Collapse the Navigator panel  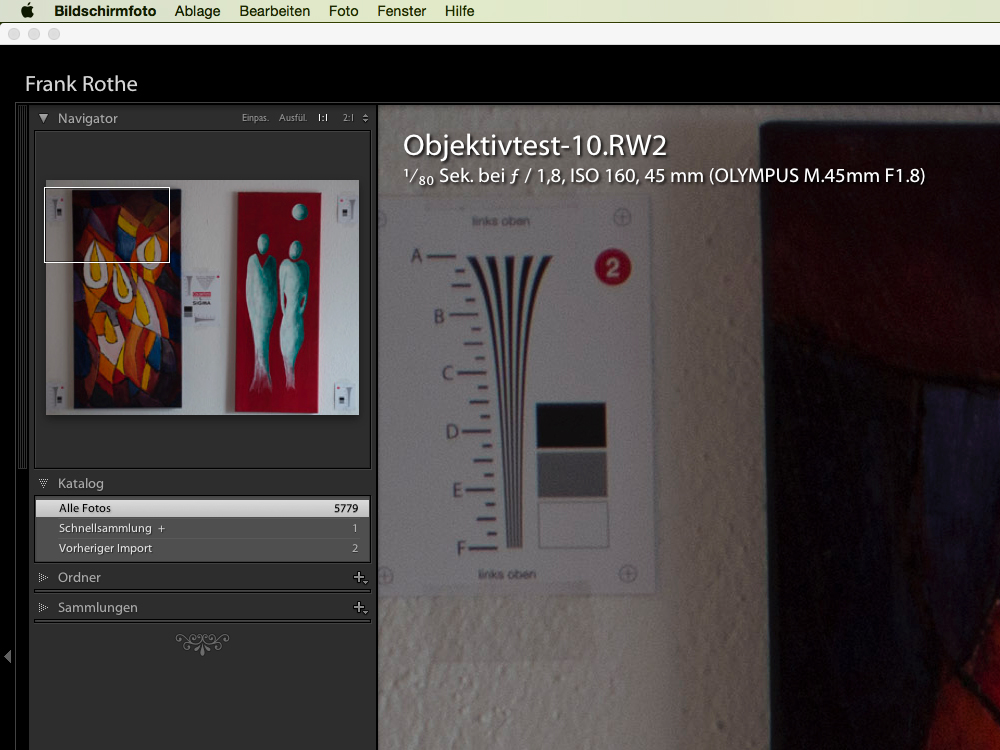[44, 118]
